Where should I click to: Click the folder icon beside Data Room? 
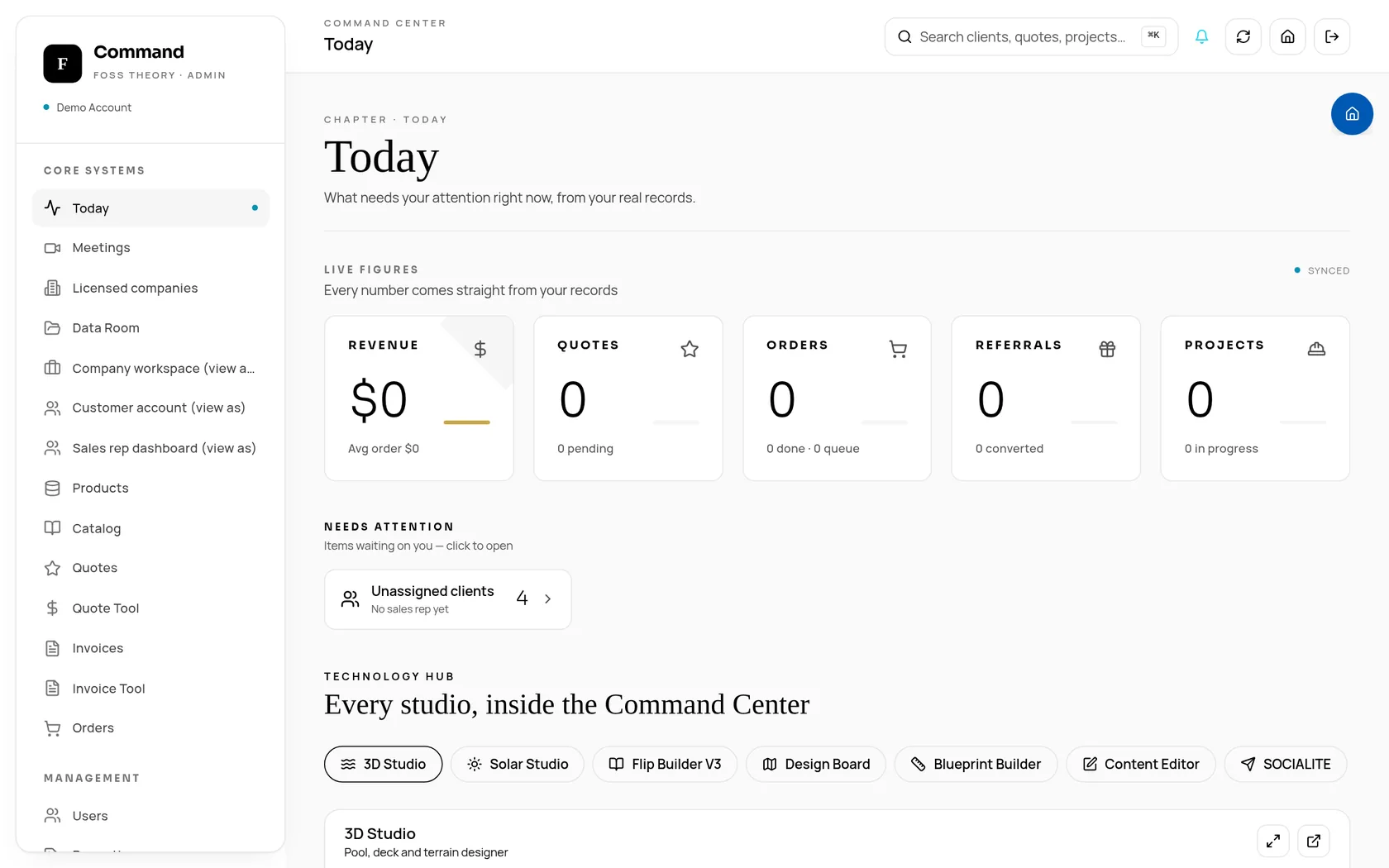coord(52,328)
